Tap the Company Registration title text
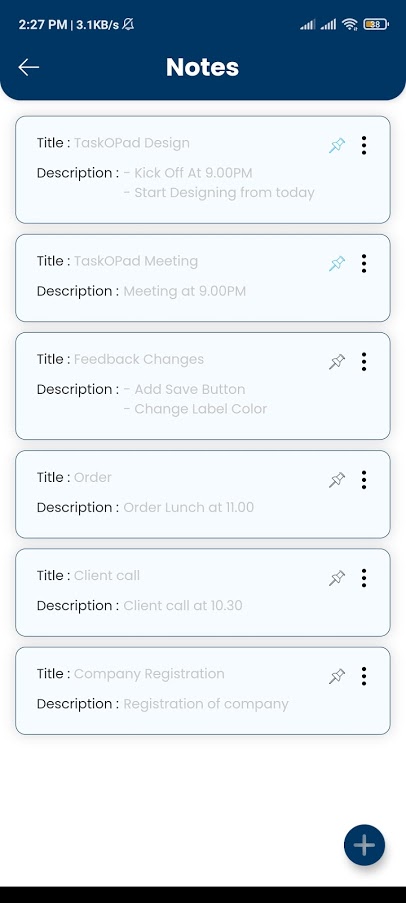 [149, 674]
